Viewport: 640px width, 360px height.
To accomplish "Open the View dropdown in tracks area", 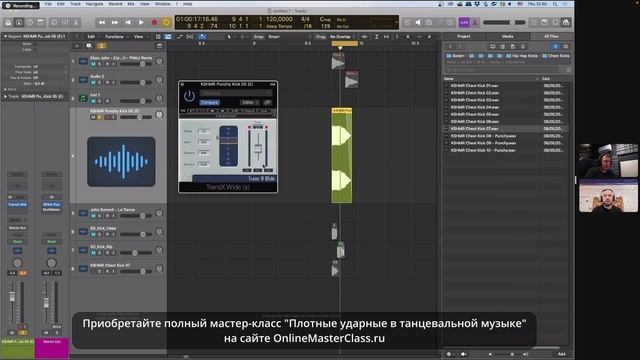I will tap(140, 37).
